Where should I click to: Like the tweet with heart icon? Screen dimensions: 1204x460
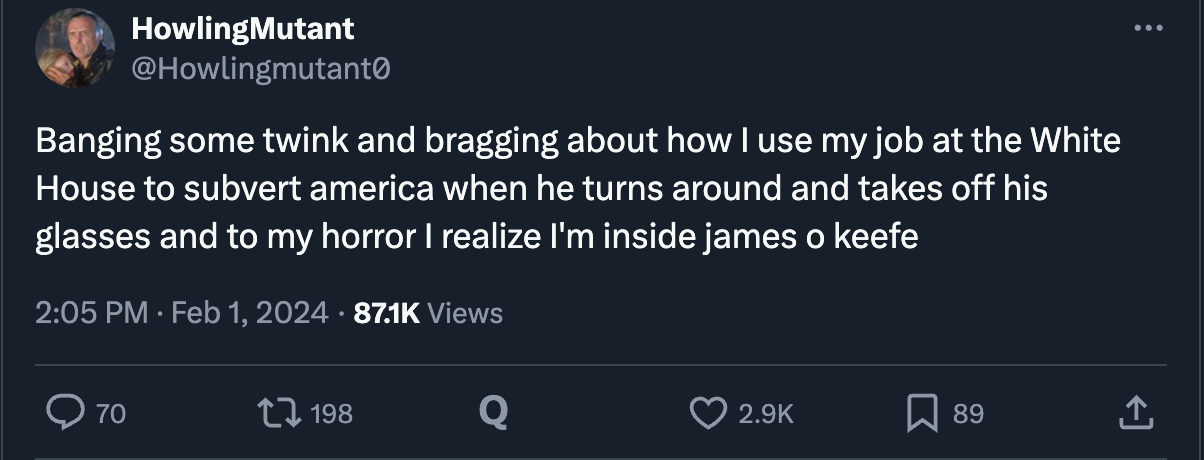(x=709, y=412)
